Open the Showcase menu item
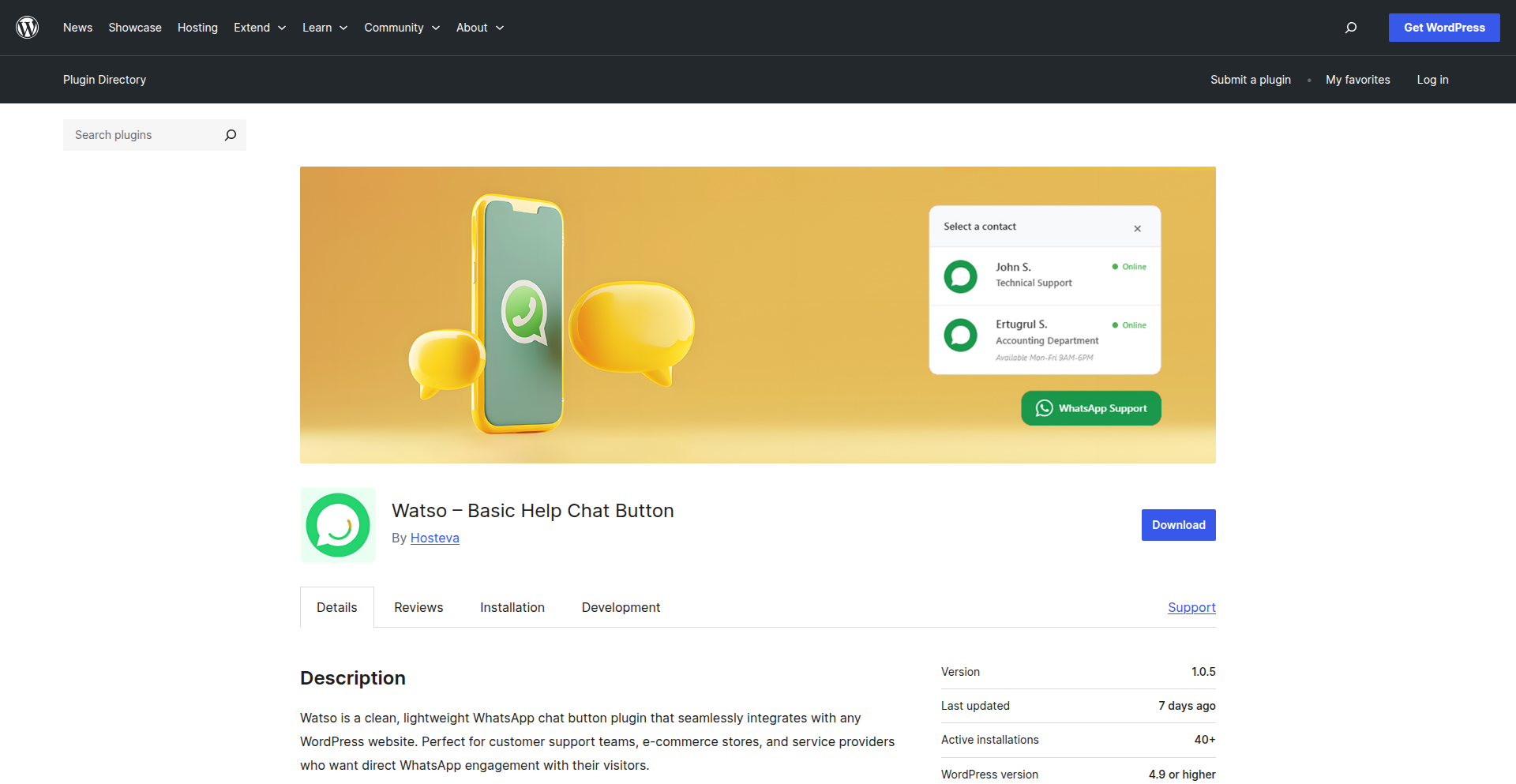This screenshot has height=784, width=1516. click(x=135, y=28)
